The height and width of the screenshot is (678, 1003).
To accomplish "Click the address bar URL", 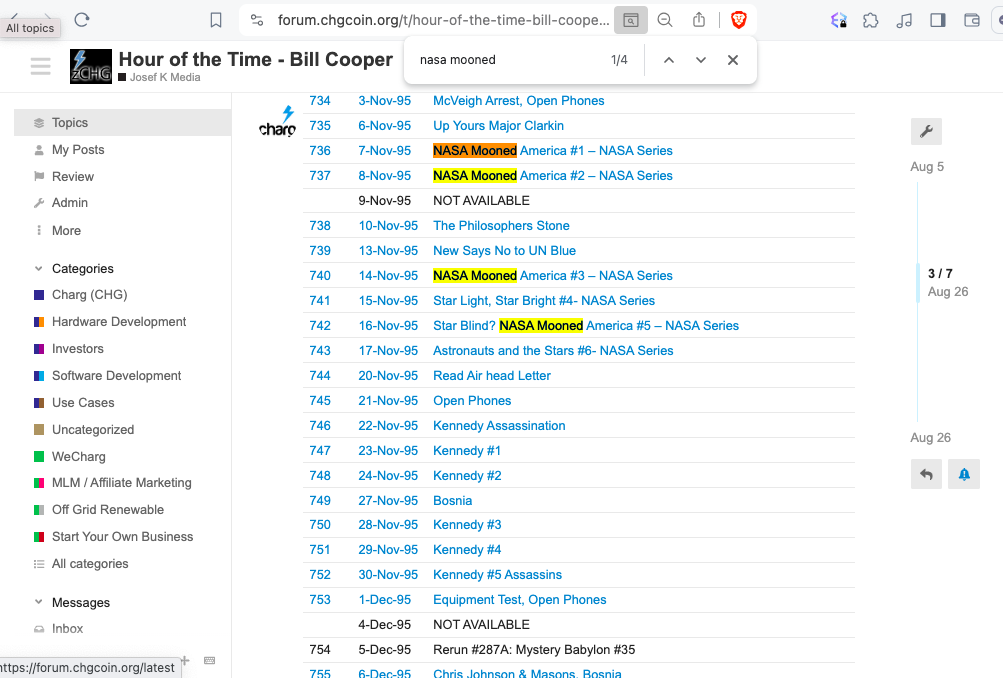I will coord(443,20).
